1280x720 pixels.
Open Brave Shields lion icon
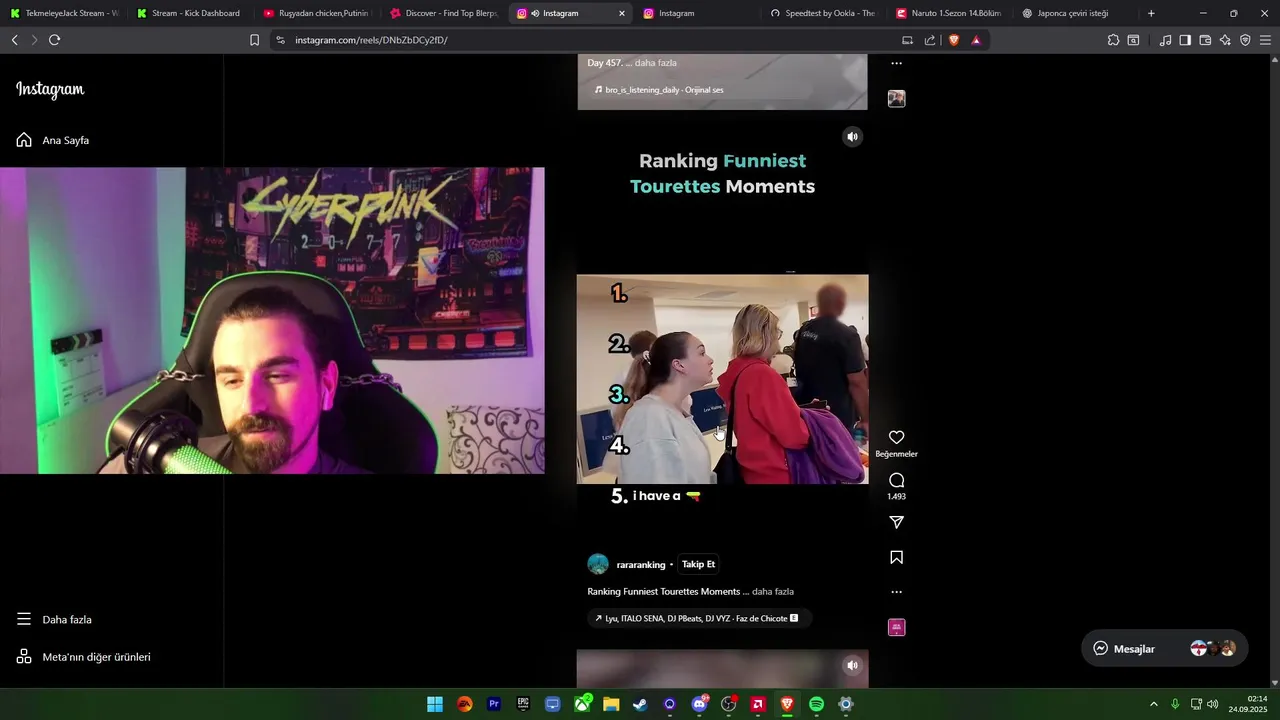click(x=954, y=40)
